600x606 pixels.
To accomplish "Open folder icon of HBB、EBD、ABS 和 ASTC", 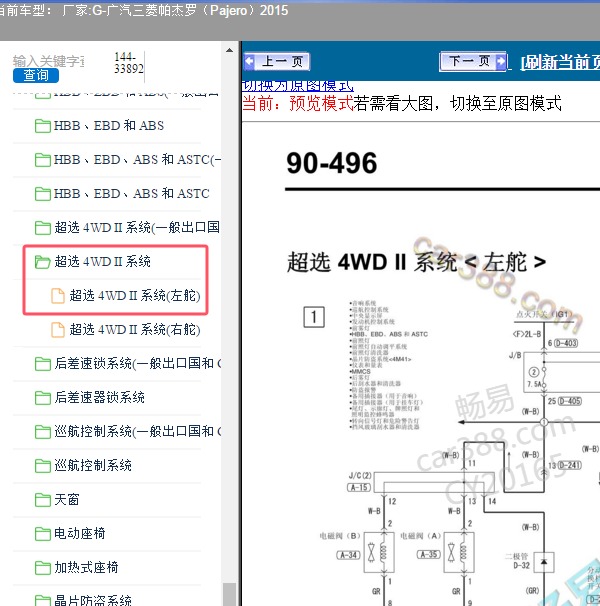I will point(43,194).
